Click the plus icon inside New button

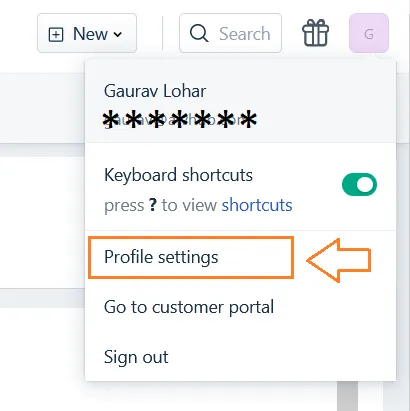56,34
